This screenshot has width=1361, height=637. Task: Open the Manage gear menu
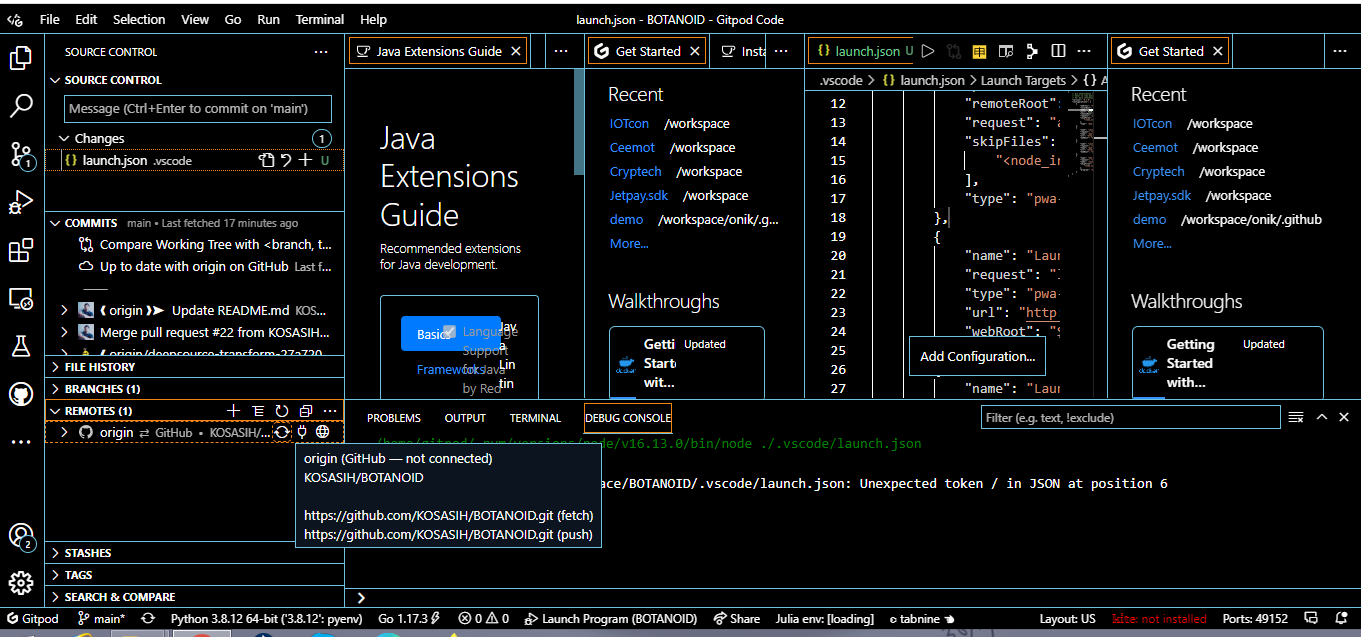coord(21,583)
